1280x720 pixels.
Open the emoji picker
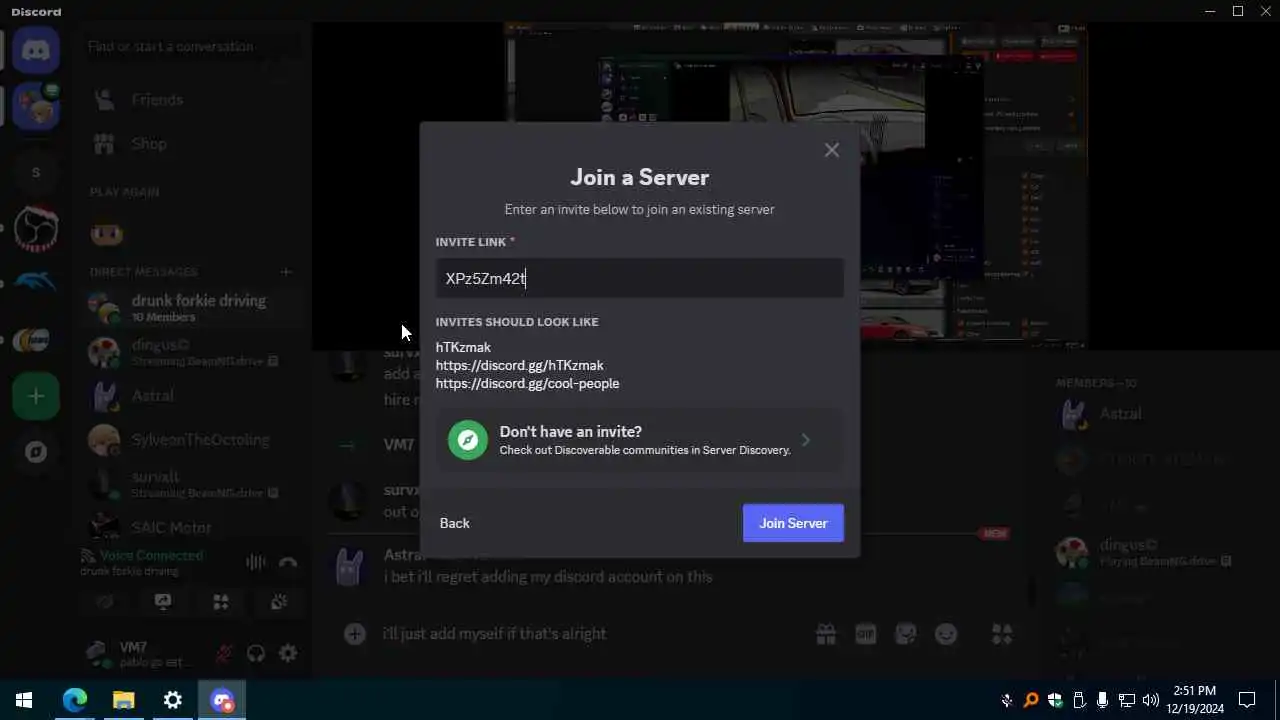[946, 633]
